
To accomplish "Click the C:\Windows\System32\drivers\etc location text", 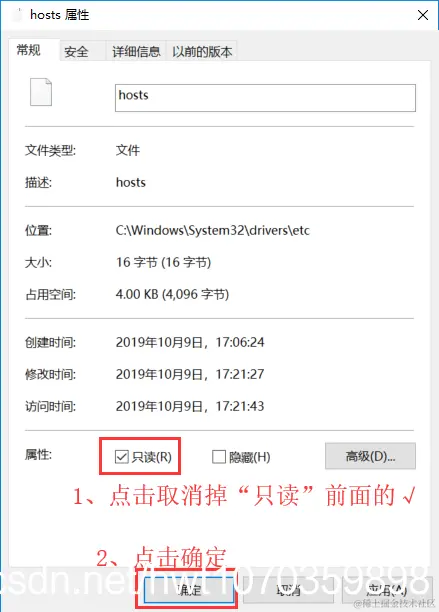I will (x=213, y=230).
